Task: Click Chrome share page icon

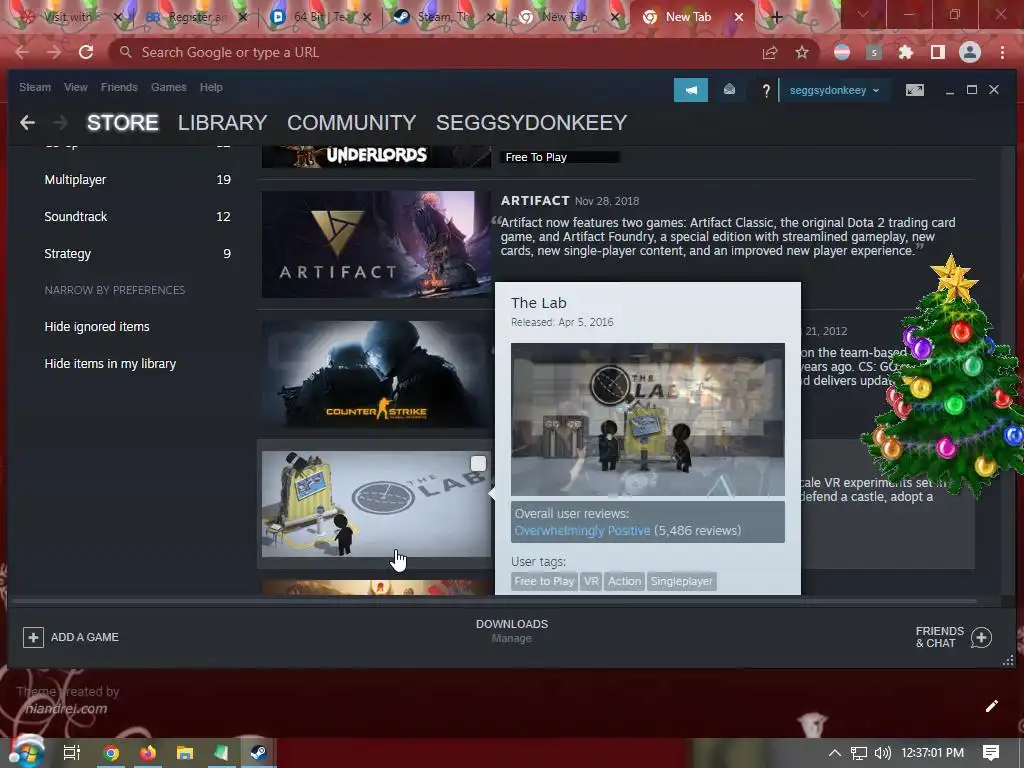Action: click(x=770, y=53)
